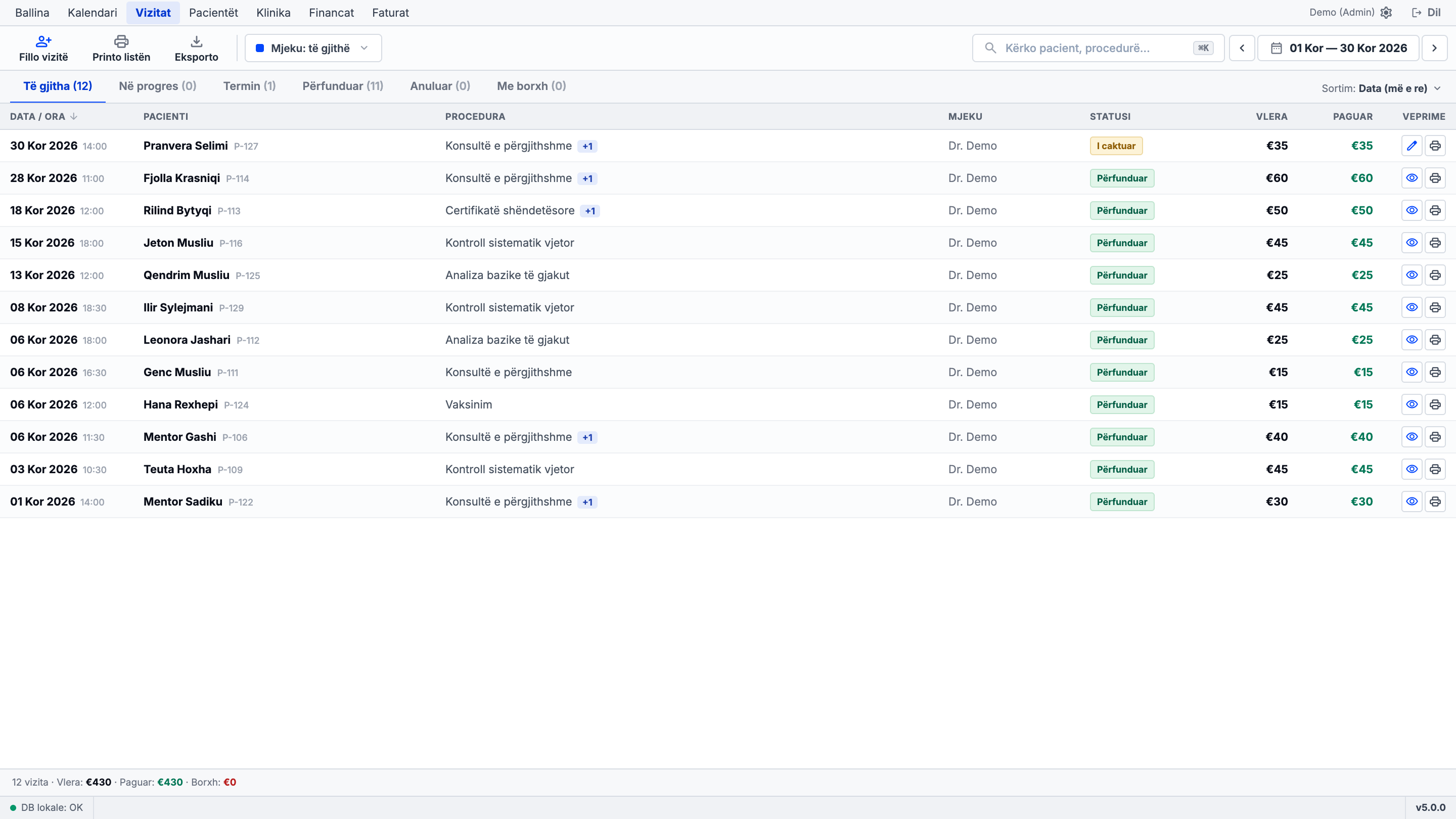Log out with the Dil button

pyautogui.click(x=1426, y=13)
